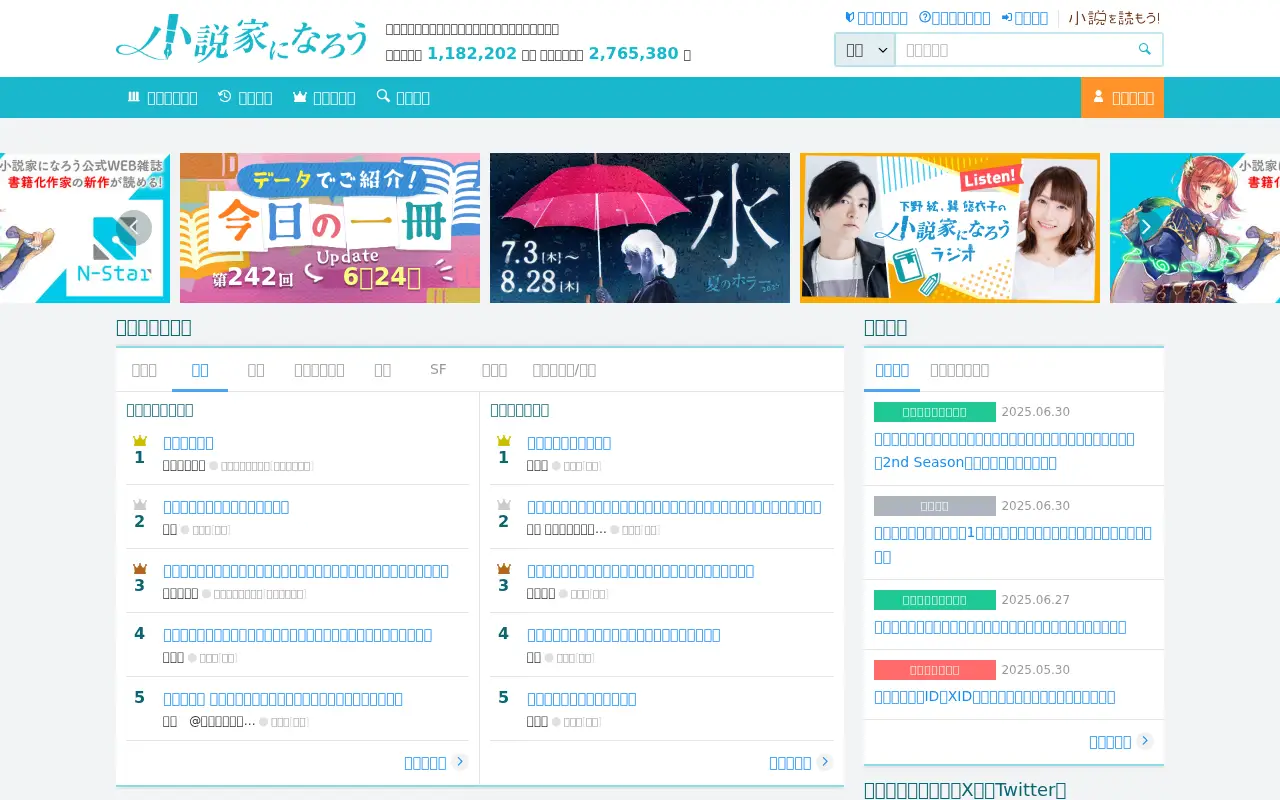1280x800 pixels.
Task: Click the count 2,765,380 in the header
Action: (x=633, y=54)
